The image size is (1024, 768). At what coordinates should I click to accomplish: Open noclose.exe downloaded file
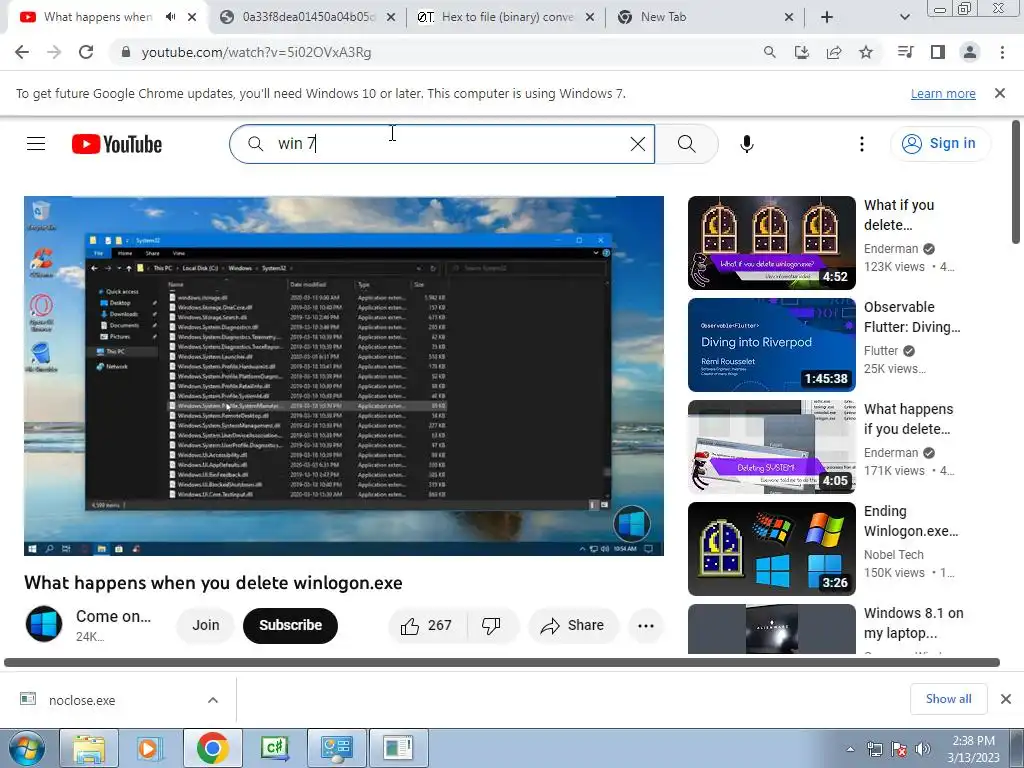[x=82, y=700]
